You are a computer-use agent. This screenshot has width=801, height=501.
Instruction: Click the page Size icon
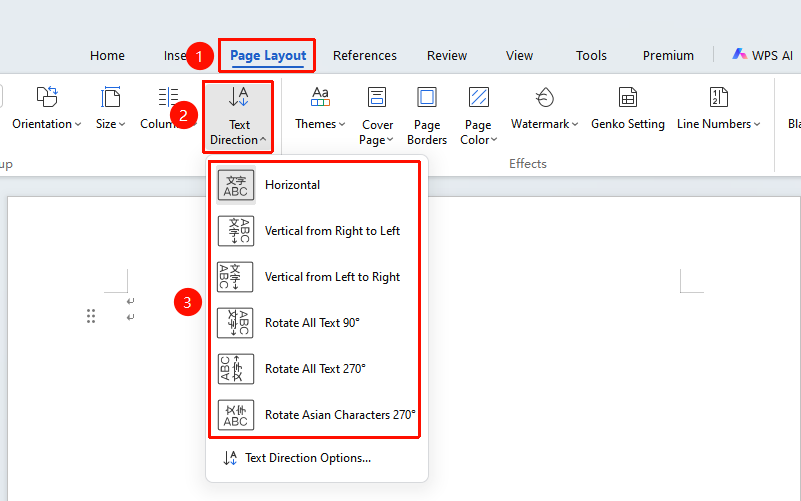pyautogui.click(x=110, y=97)
